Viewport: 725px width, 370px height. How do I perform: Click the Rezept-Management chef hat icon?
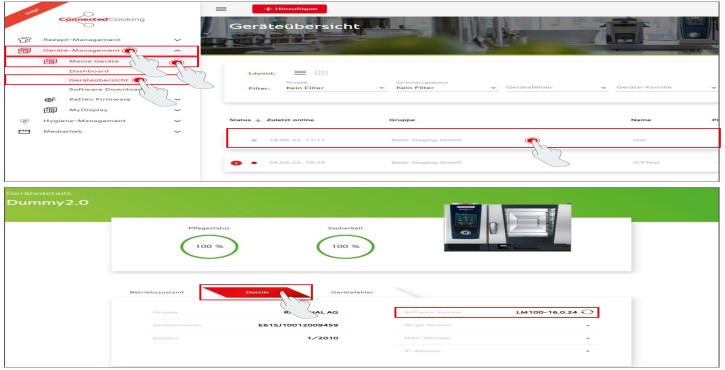pyautogui.click(x=24, y=40)
